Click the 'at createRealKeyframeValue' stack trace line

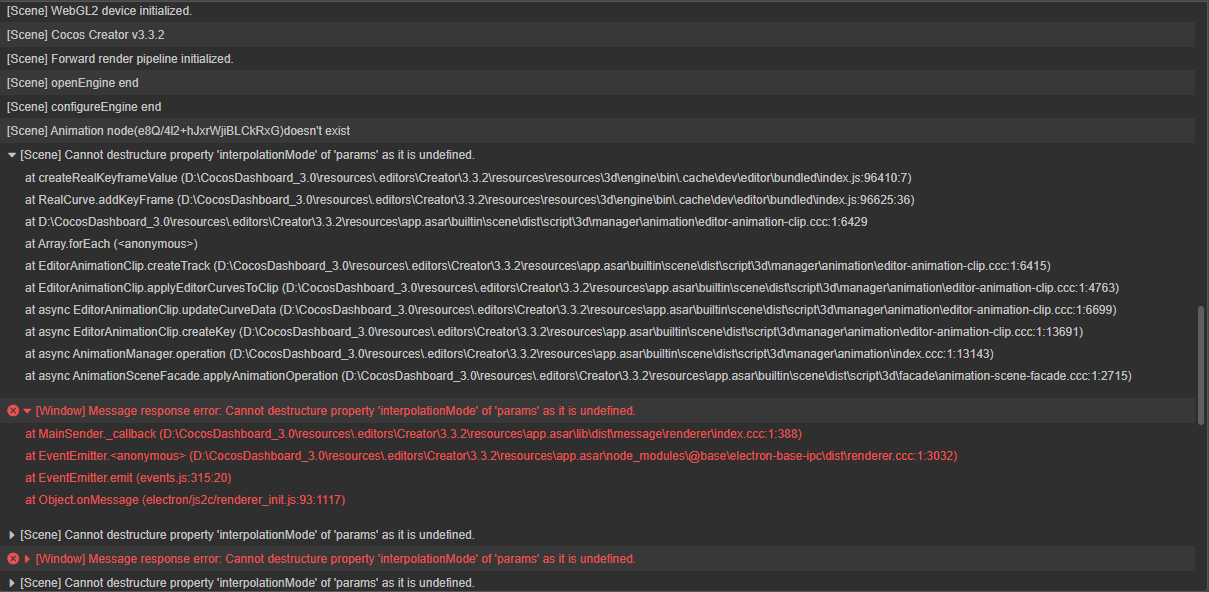coord(467,178)
